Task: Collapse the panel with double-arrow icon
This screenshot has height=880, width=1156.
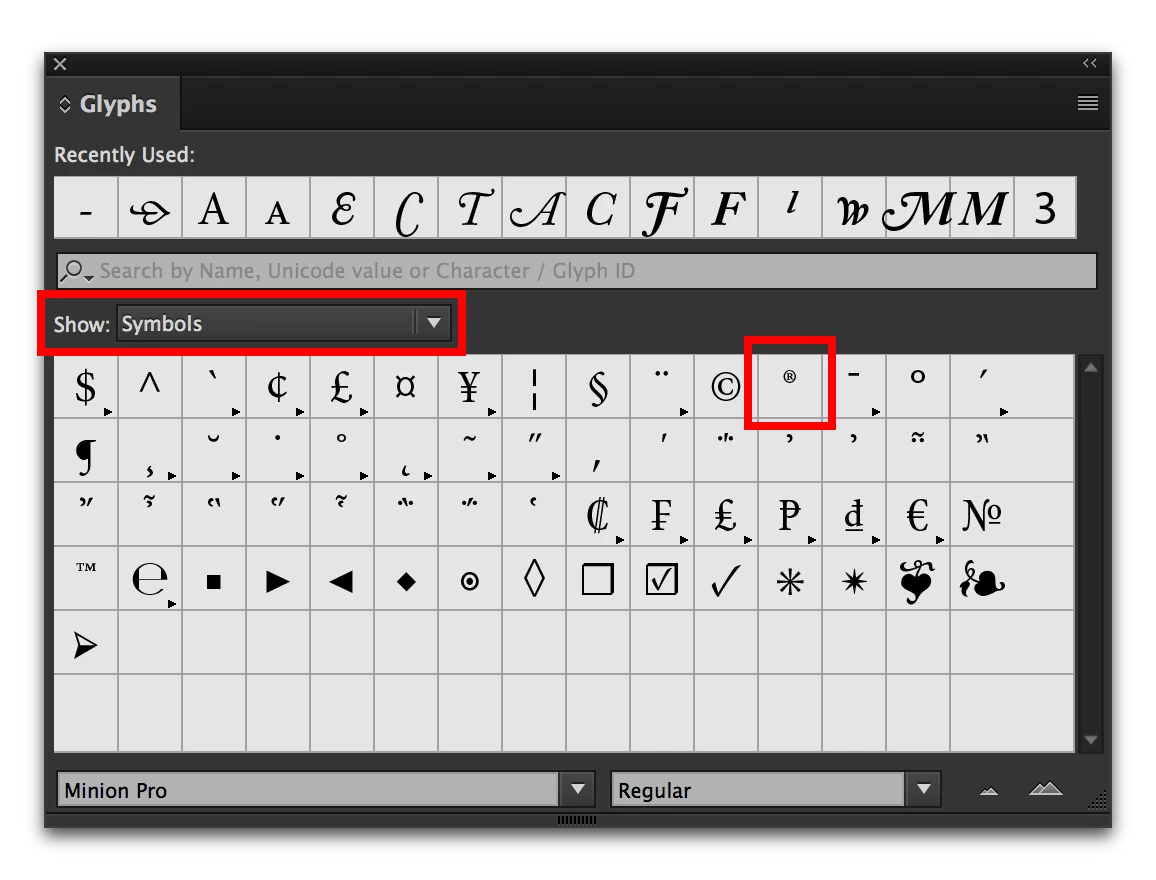Action: (1090, 63)
